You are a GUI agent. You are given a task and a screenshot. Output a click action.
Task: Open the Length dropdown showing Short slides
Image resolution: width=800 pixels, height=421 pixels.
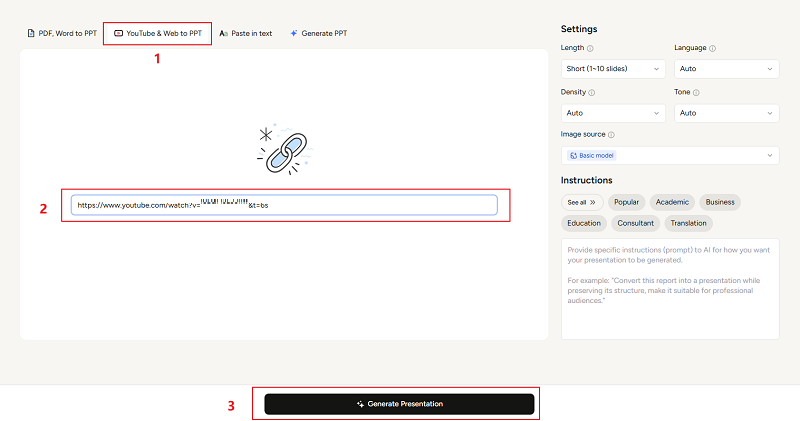[x=613, y=69]
